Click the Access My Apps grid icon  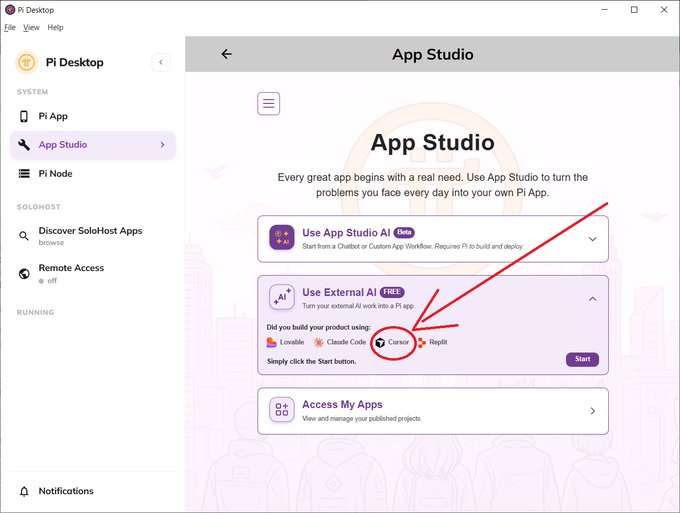[x=282, y=409]
